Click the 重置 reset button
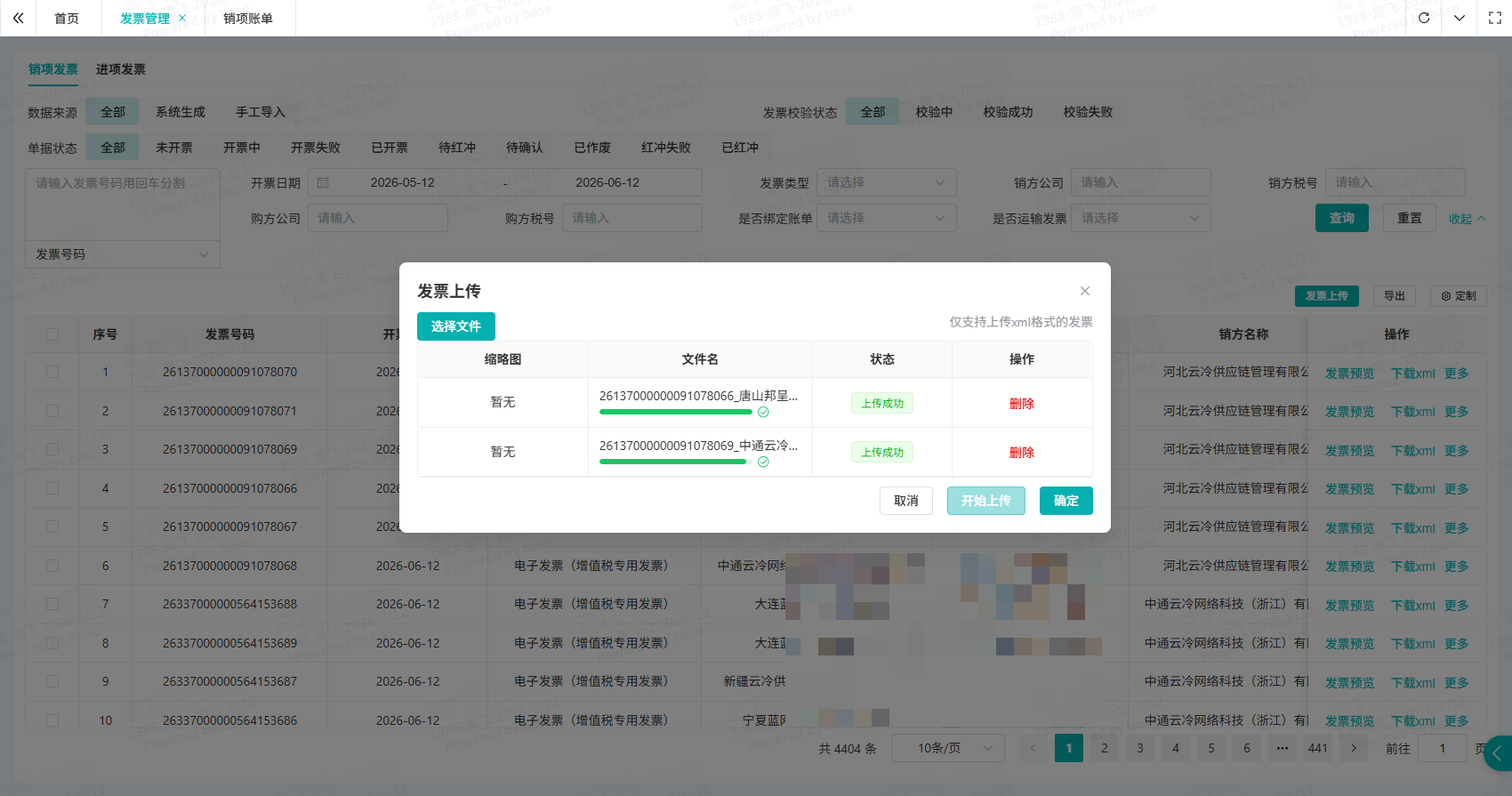This screenshot has width=1512, height=796. pos(1410,218)
